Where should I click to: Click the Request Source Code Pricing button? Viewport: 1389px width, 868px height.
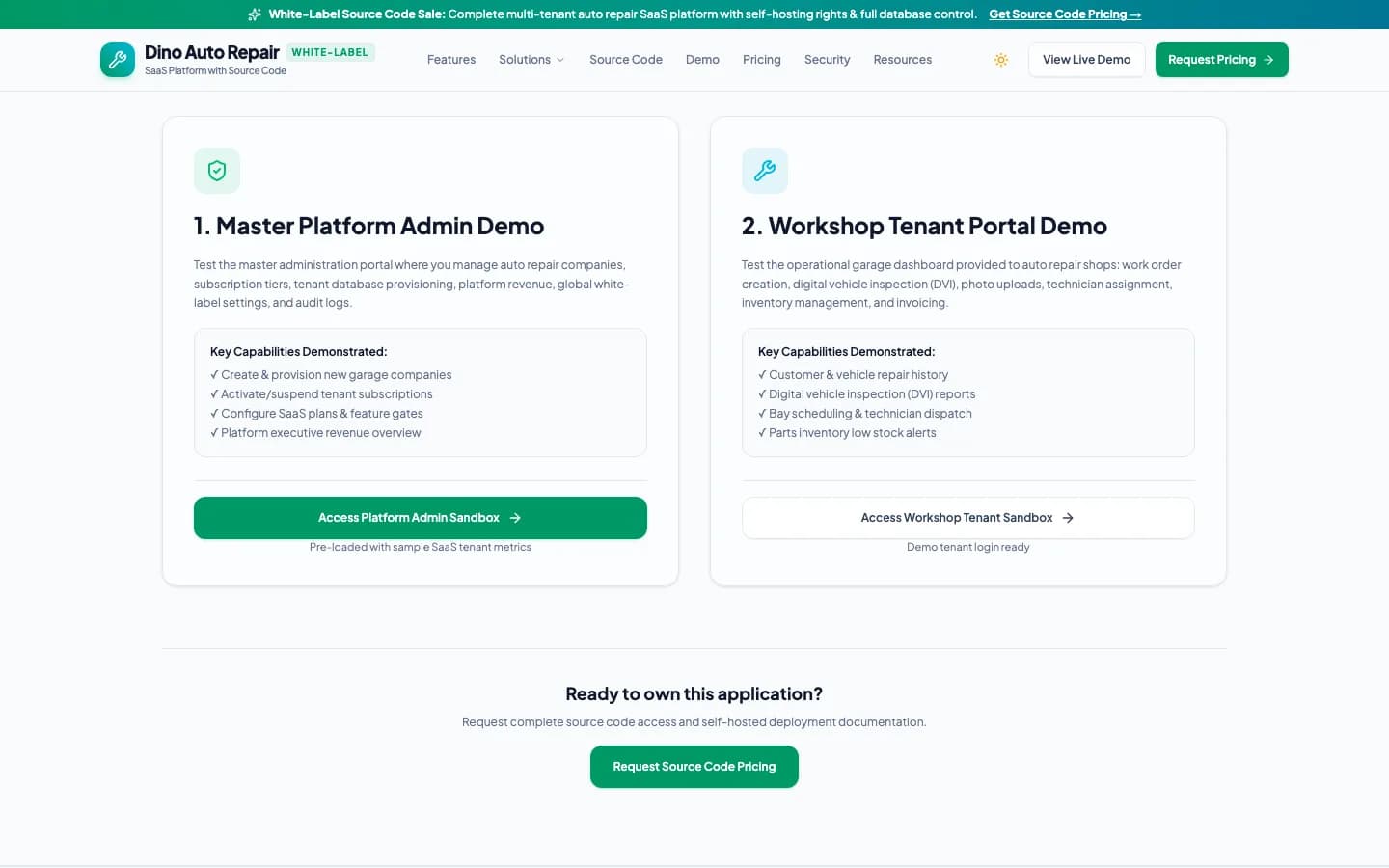point(694,767)
